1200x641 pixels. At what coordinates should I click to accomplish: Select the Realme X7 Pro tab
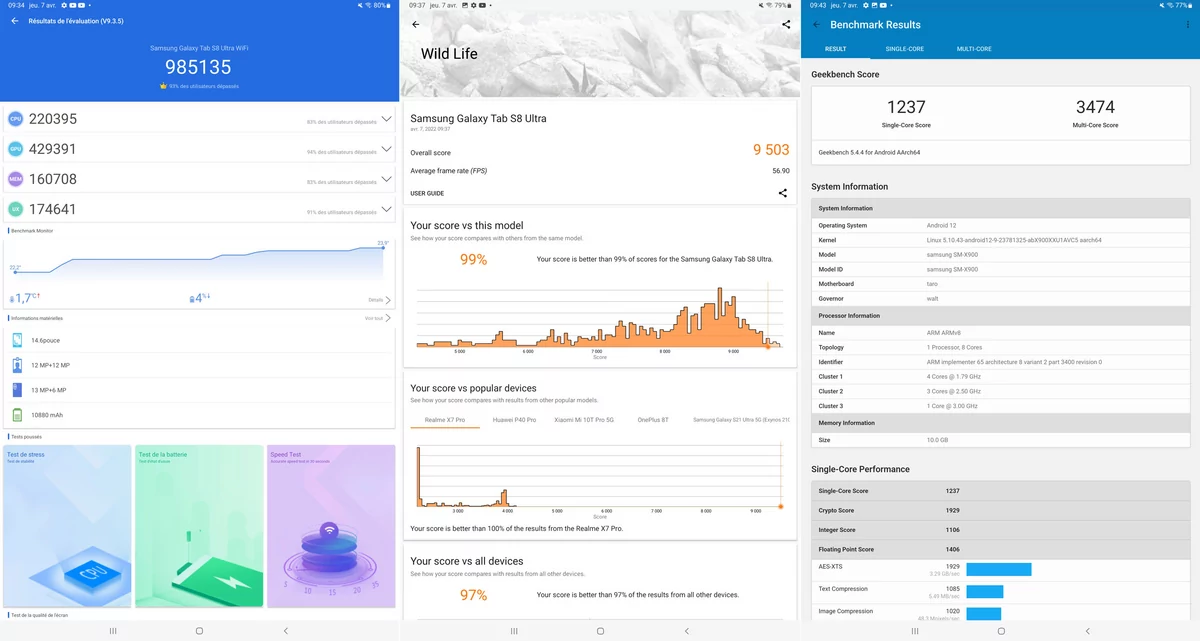[x=445, y=420]
